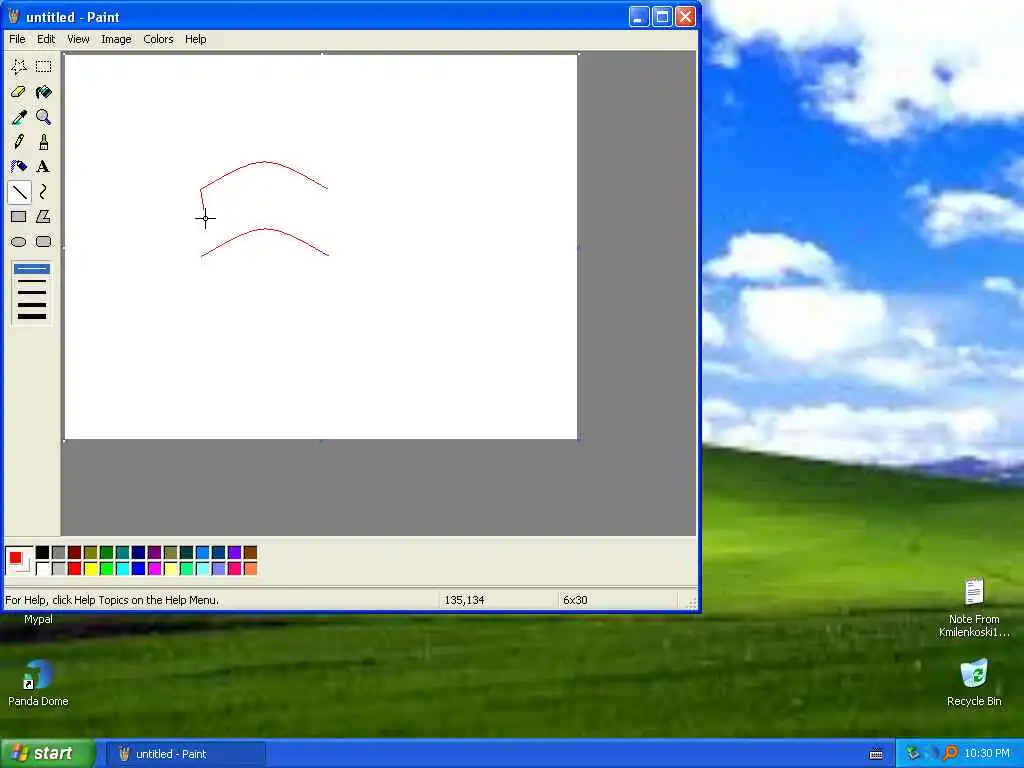Click the green shield system tray icon
Viewport: 1024px width, 768px height.
click(x=913, y=753)
